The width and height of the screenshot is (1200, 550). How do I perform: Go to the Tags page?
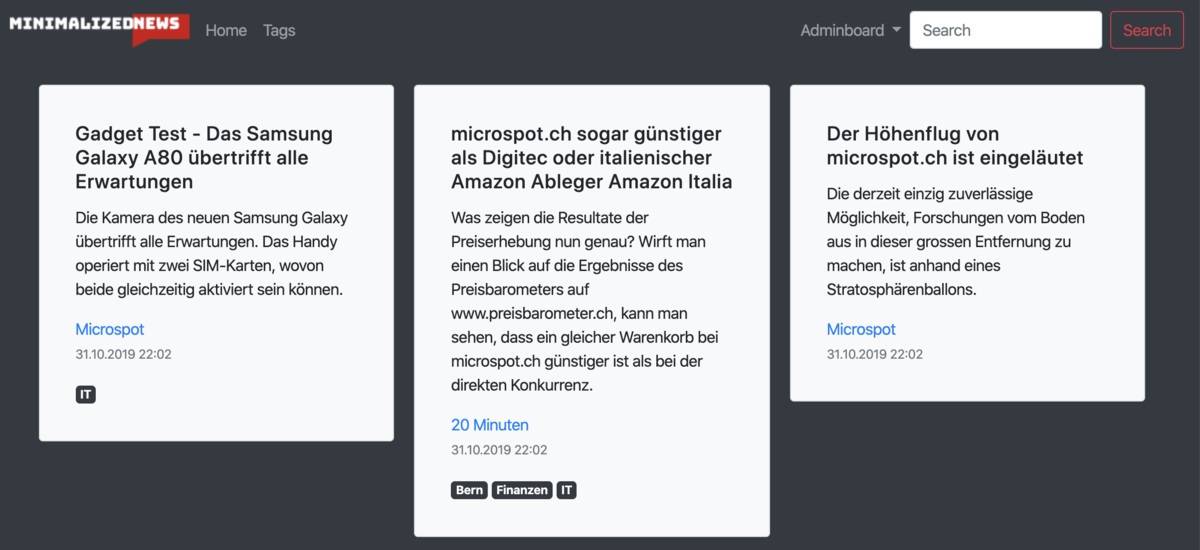click(279, 30)
